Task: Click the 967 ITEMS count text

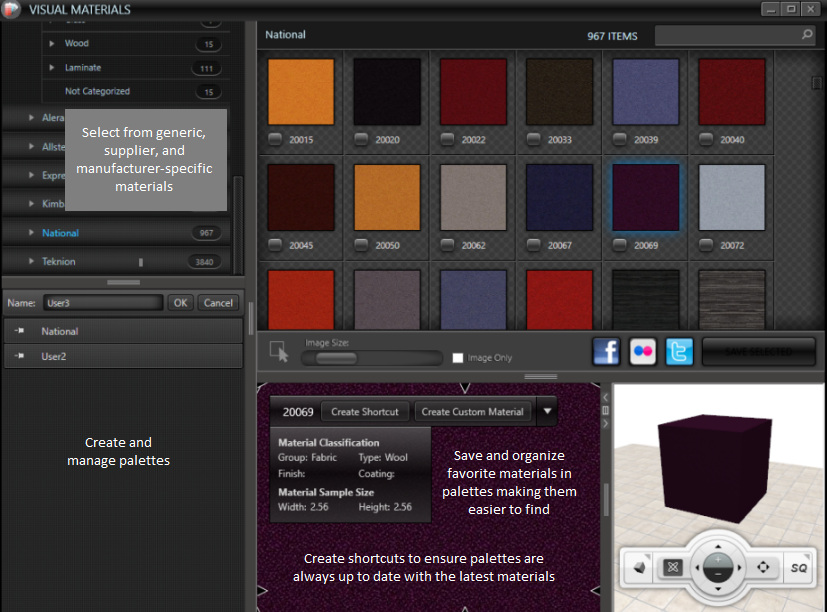Action: click(x=612, y=36)
